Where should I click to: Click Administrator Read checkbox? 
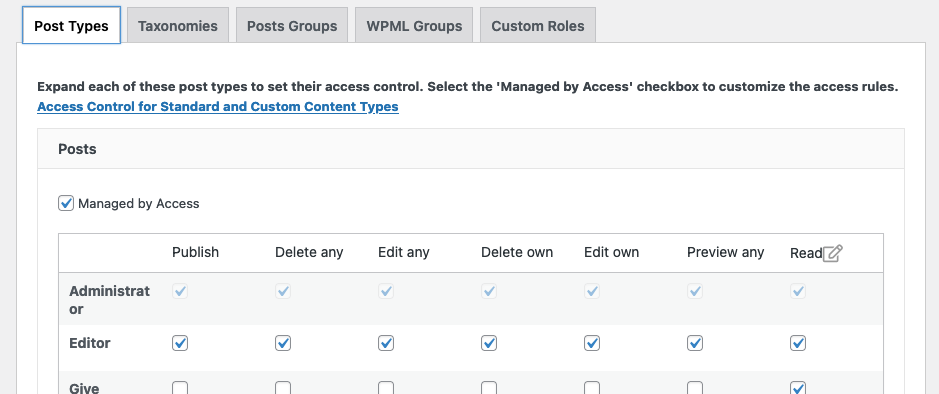[798, 291]
